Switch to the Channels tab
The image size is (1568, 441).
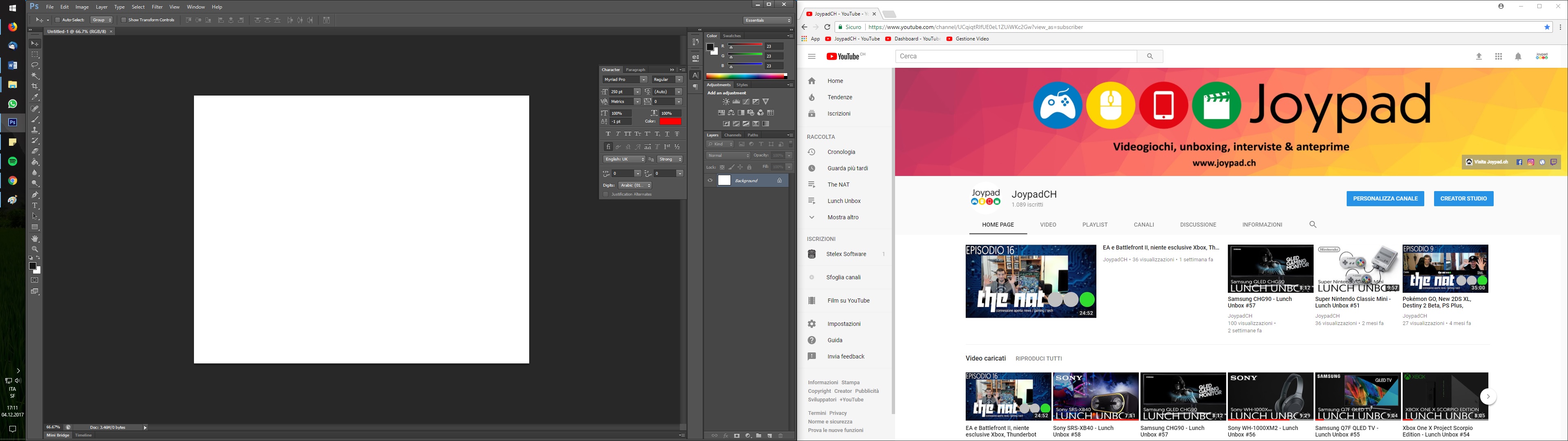pyautogui.click(x=733, y=135)
